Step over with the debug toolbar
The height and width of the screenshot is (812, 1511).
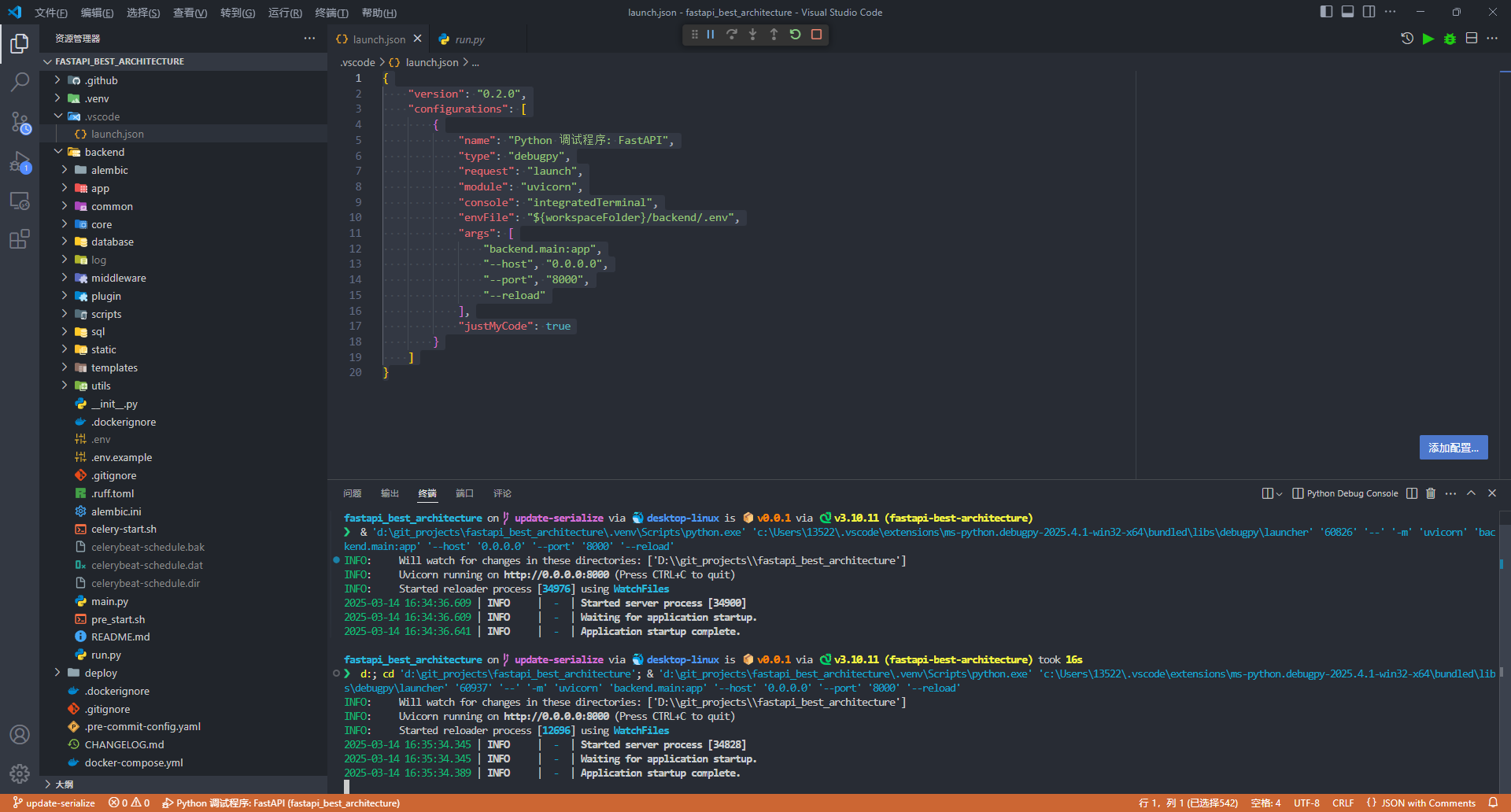(x=731, y=34)
